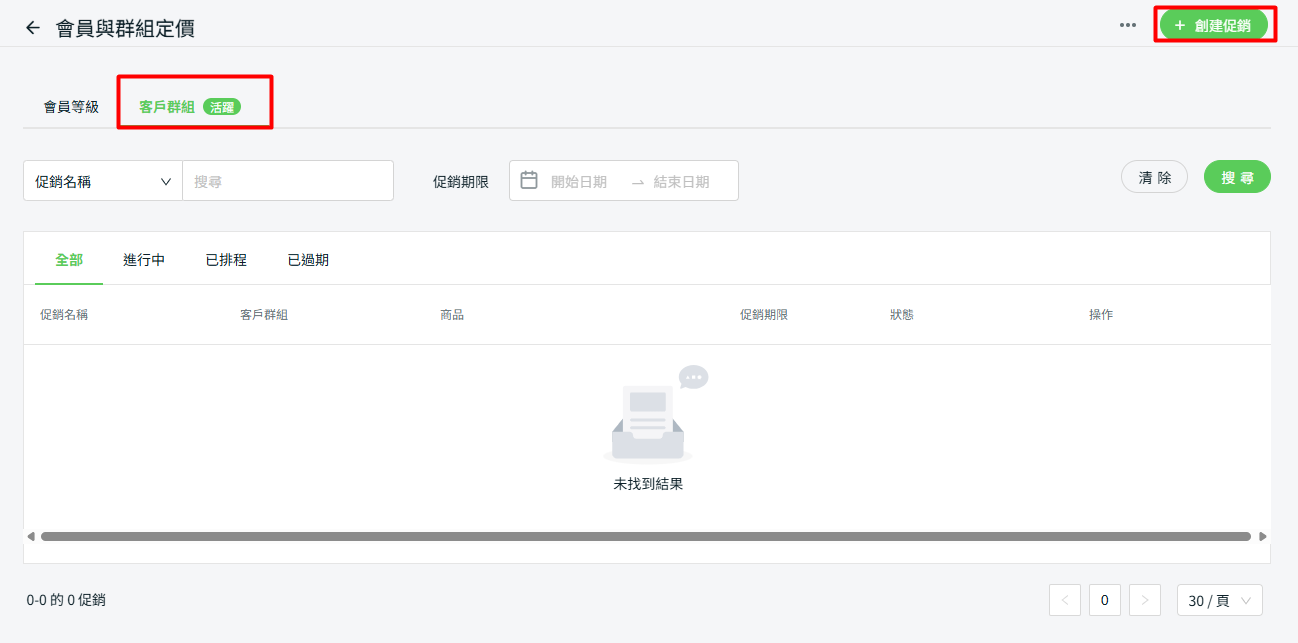This screenshot has height=643, width=1298.
Task: Open the 30 / 頁 page size dropdown
Action: pos(1219,600)
